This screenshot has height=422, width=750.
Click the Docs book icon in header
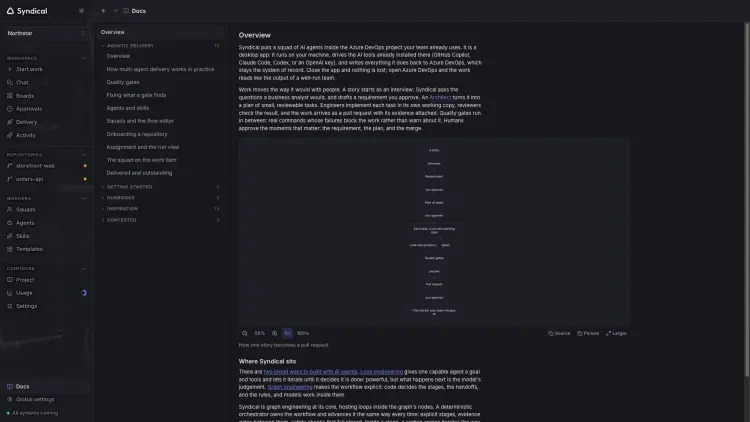tap(126, 11)
